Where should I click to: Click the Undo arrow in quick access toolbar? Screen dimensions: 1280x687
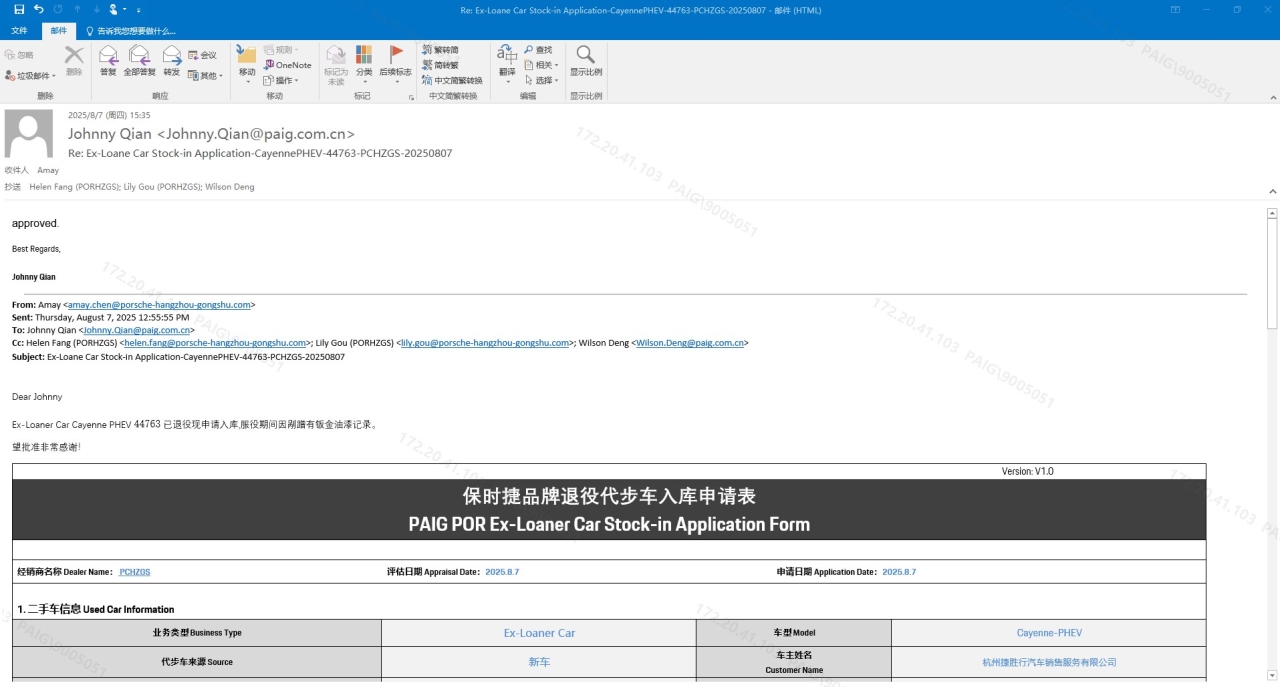[x=39, y=9]
